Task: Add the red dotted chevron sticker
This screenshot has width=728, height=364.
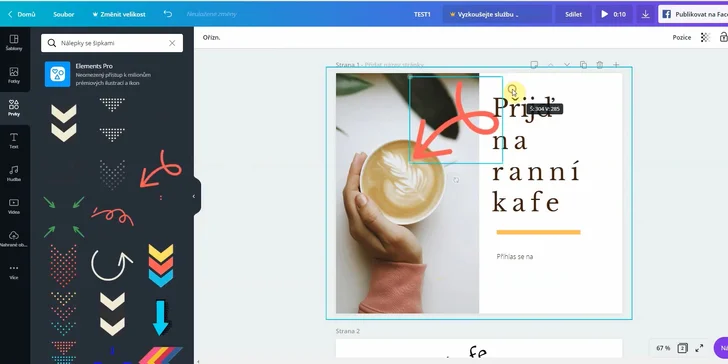Action: click(63, 266)
